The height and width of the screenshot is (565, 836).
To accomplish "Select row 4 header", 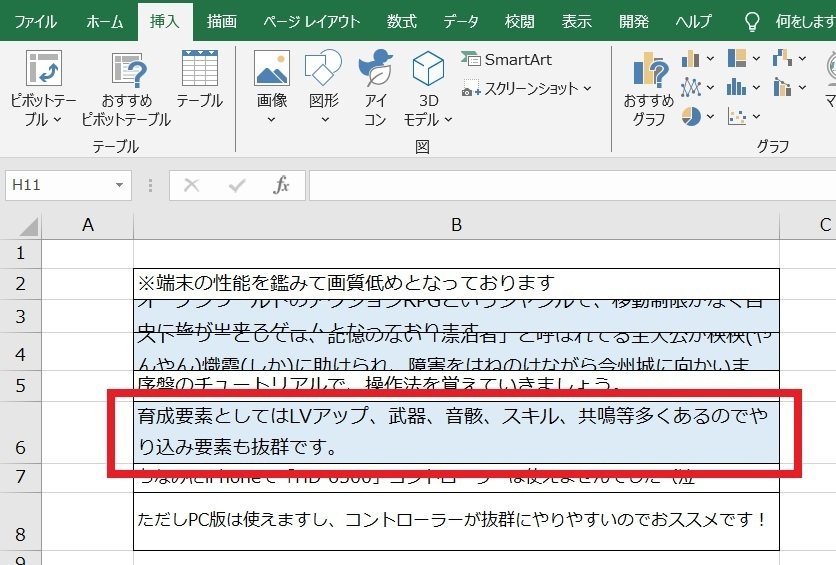I will 20,352.
